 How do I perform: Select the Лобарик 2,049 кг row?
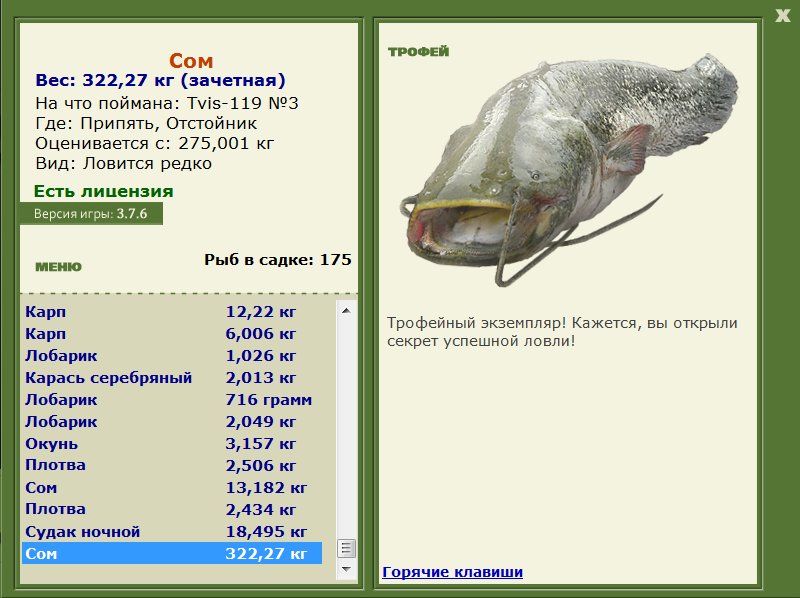[x=172, y=421]
